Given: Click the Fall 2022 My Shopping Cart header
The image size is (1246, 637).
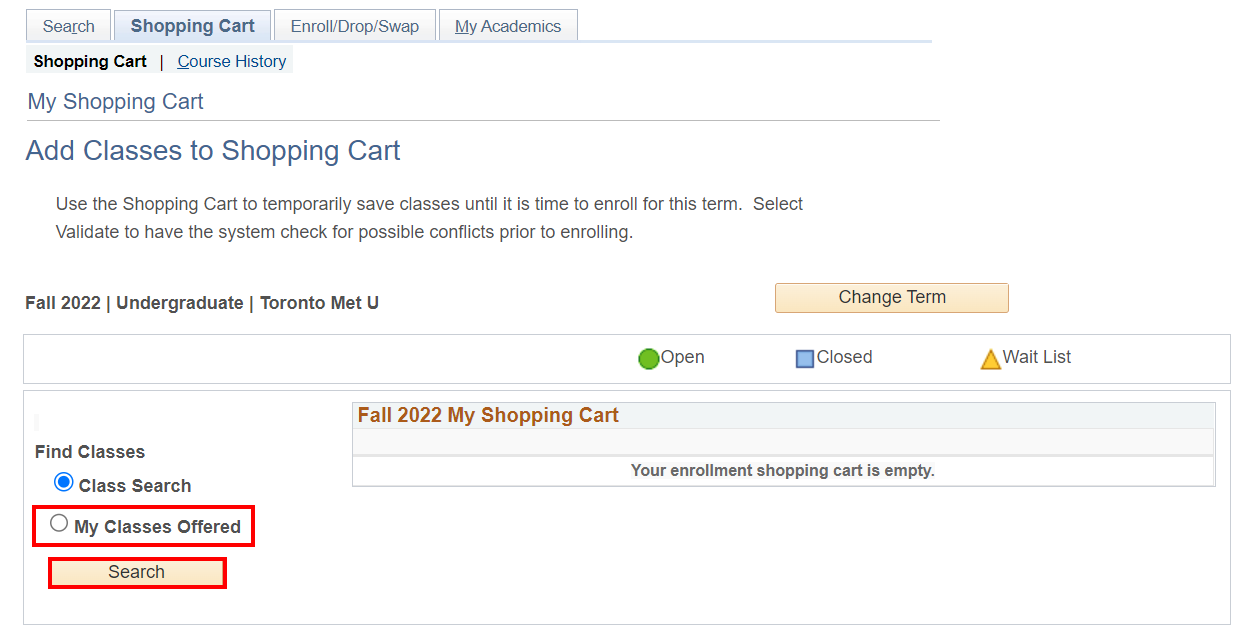Looking at the screenshot, I should 488,415.
